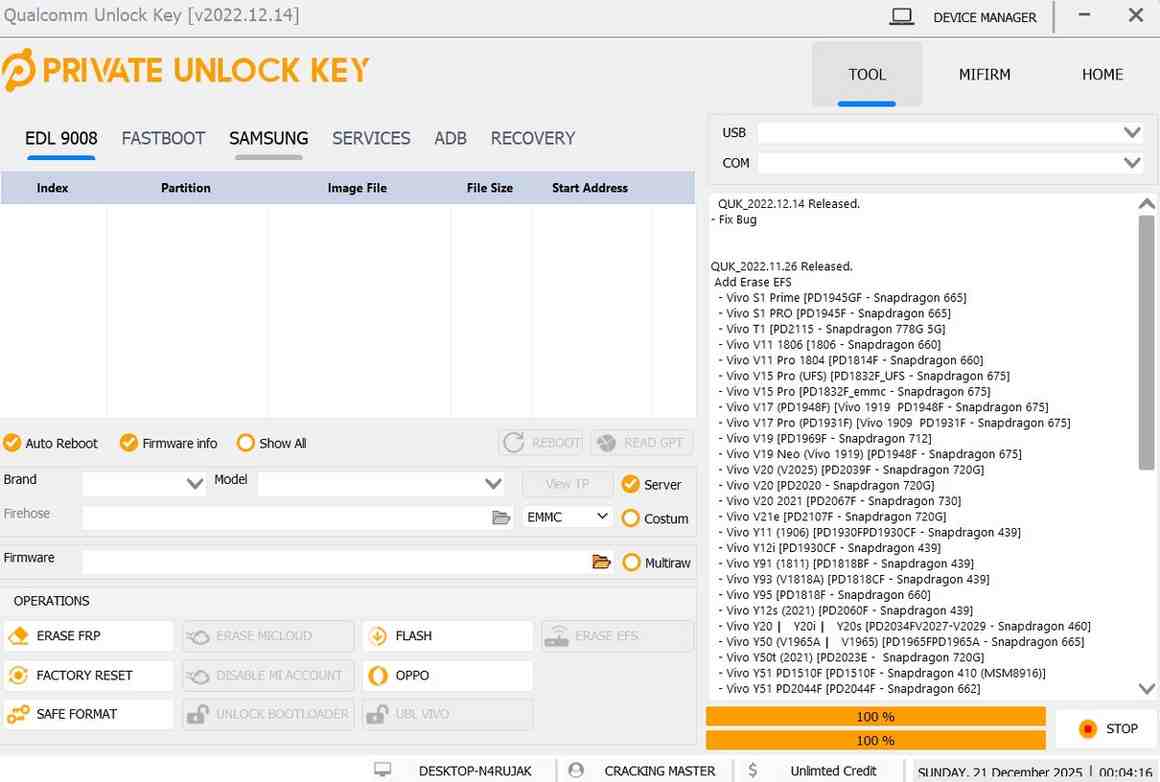Click the File Size column header
The height and width of the screenshot is (782, 1160).
pos(490,188)
